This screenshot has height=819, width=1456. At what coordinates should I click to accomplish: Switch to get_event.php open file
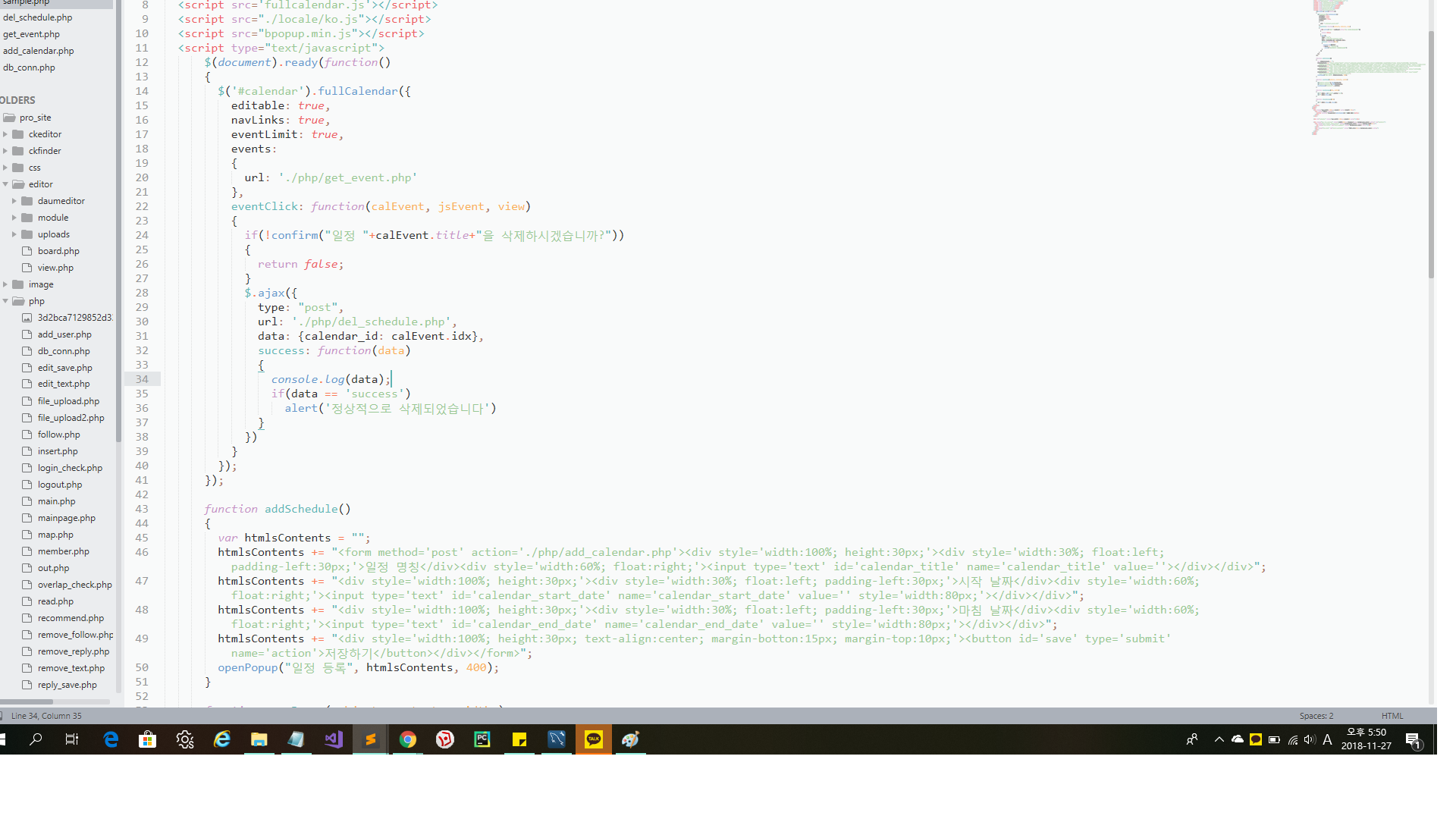point(32,34)
